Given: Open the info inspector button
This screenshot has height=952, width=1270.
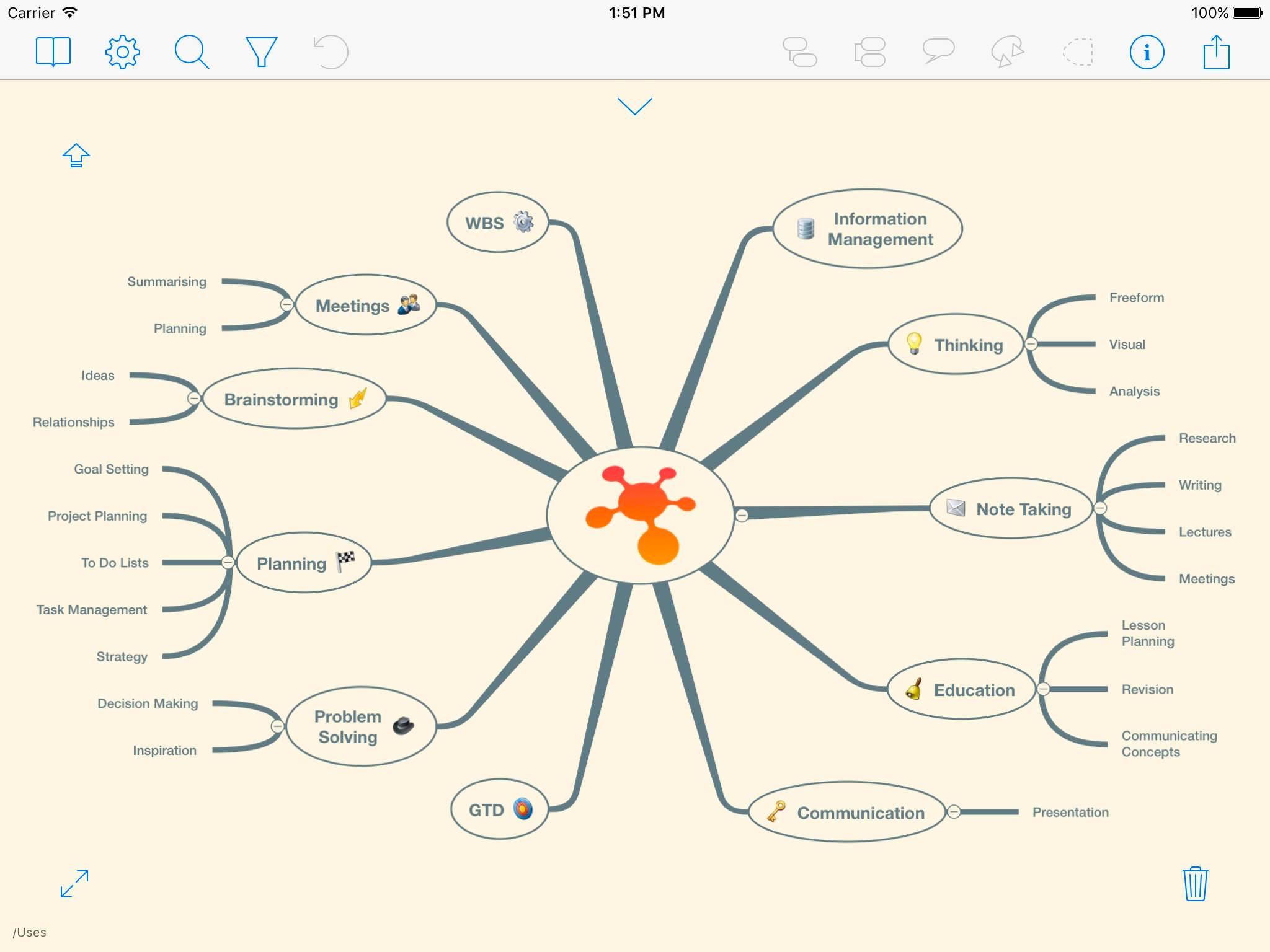Looking at the screenshot, I should (x=1147, y=52).
